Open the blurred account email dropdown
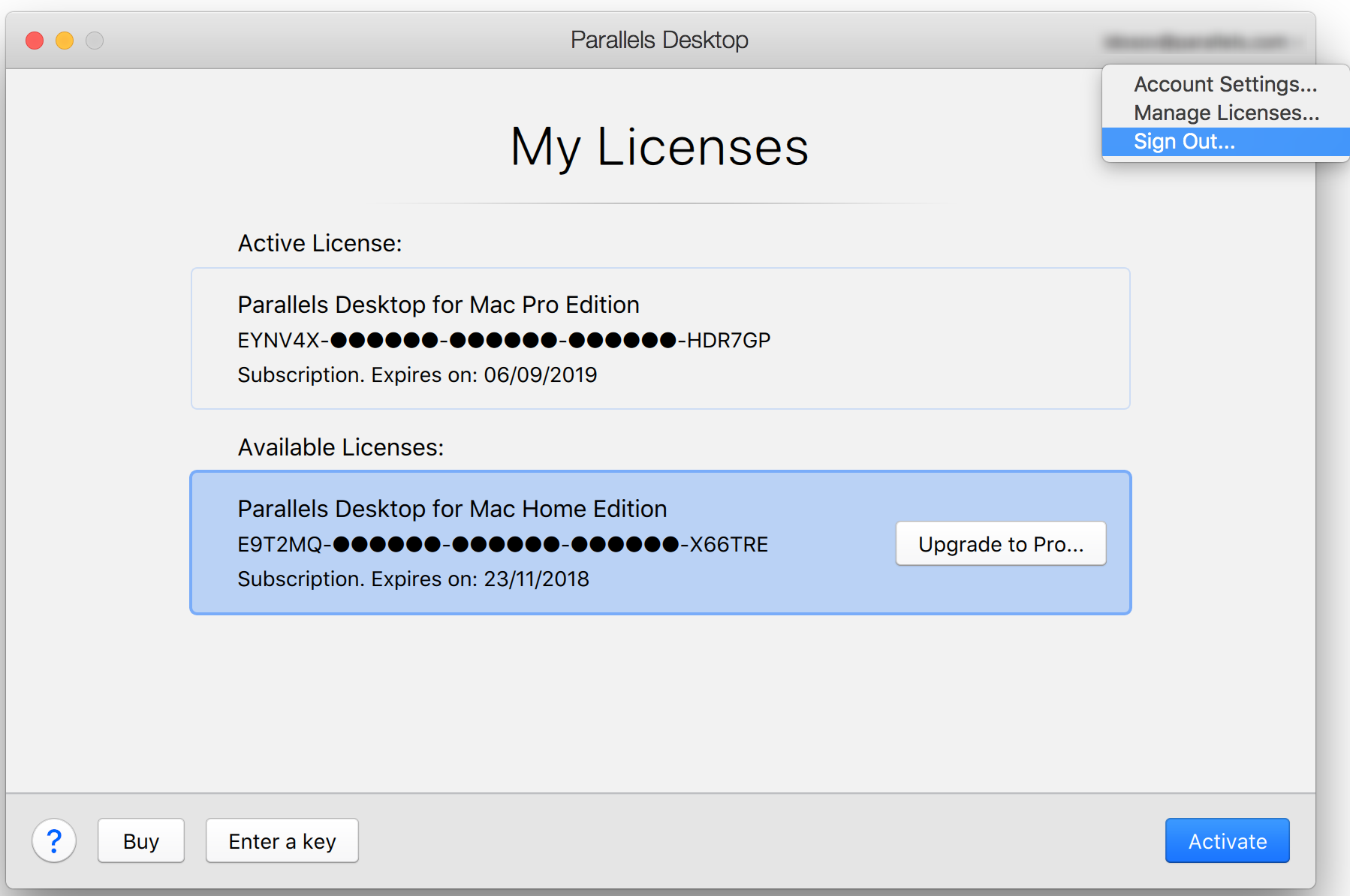1350x896 pixels. [x=1203, y=41]
